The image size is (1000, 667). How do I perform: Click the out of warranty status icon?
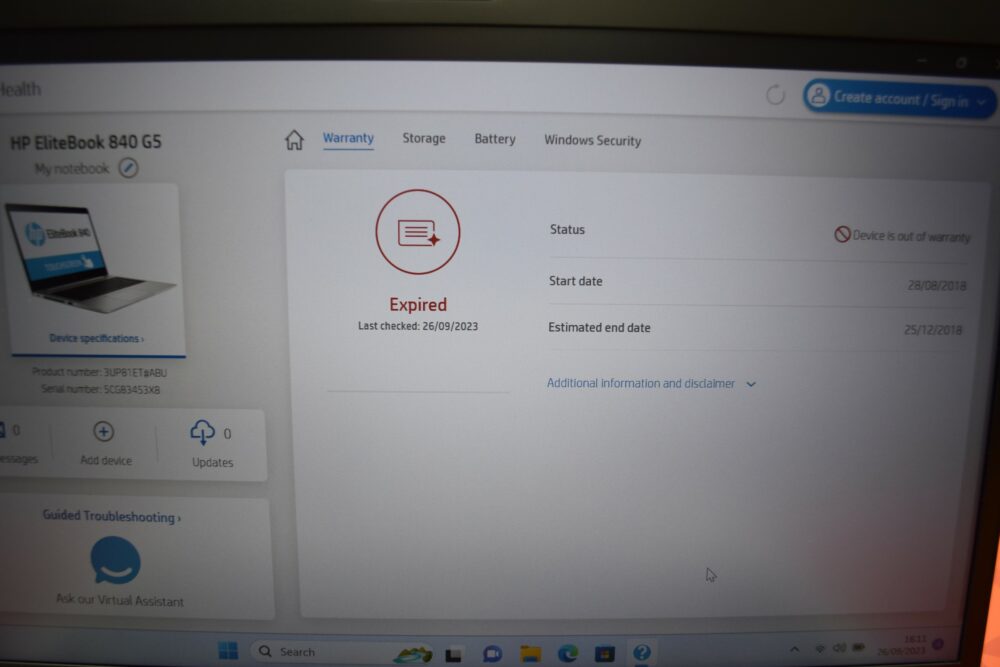[842, 234]
